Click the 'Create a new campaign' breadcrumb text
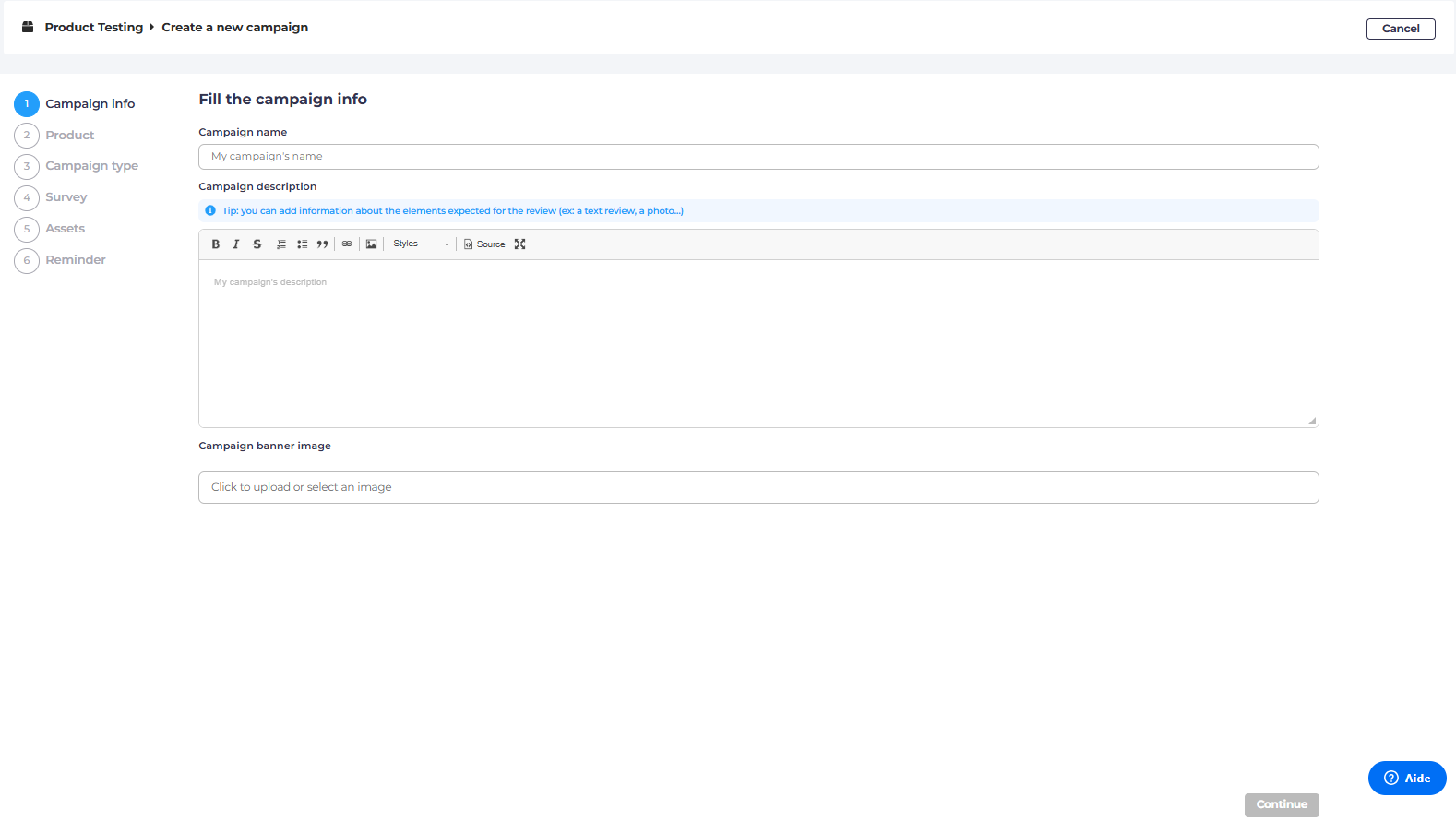Viewport: 1456px width, 833px height. [x=235, y=28]
